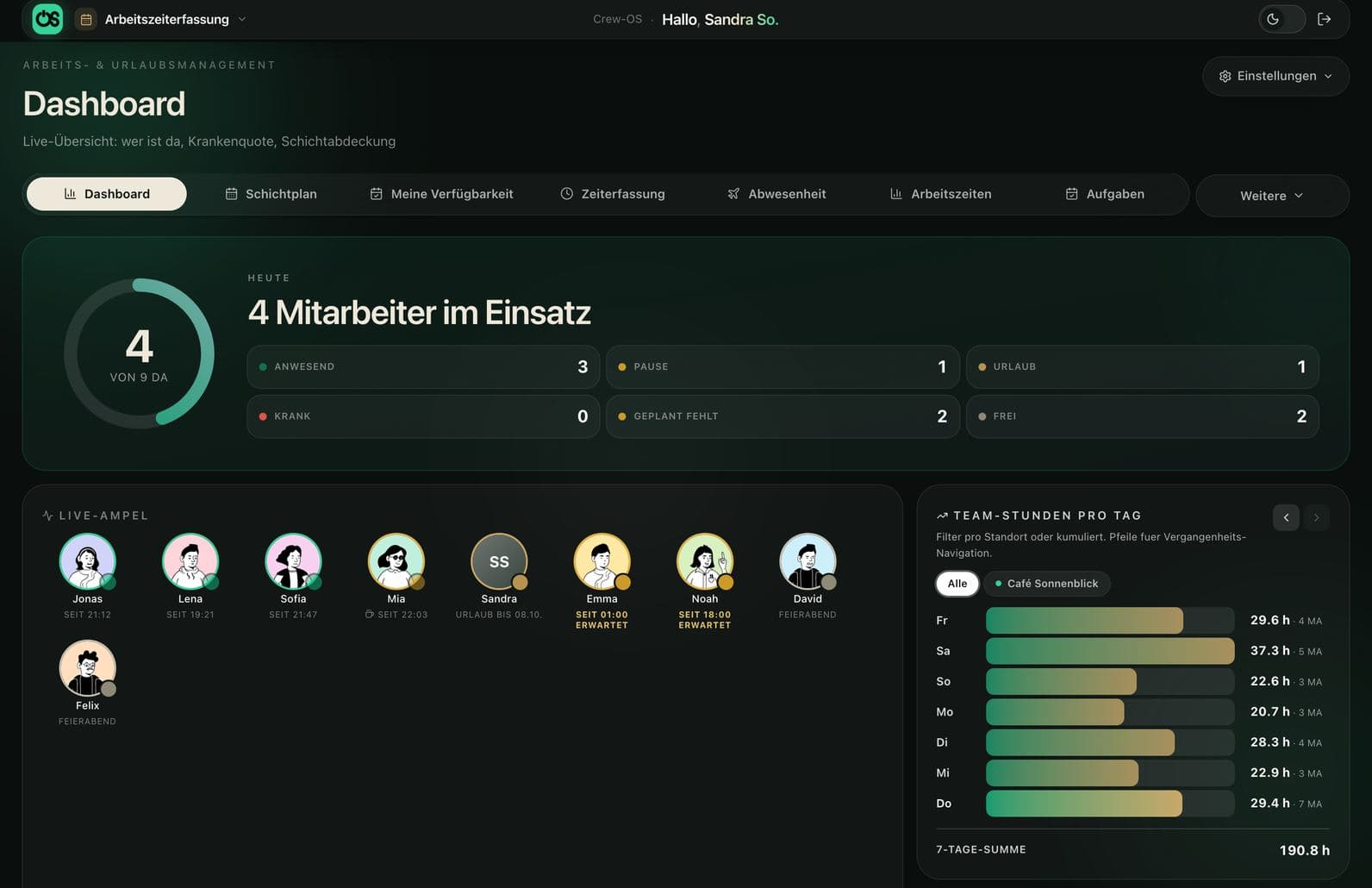Open Lena's avatar in Live-Ampel
1372x888 pixels.
[190, 561]
